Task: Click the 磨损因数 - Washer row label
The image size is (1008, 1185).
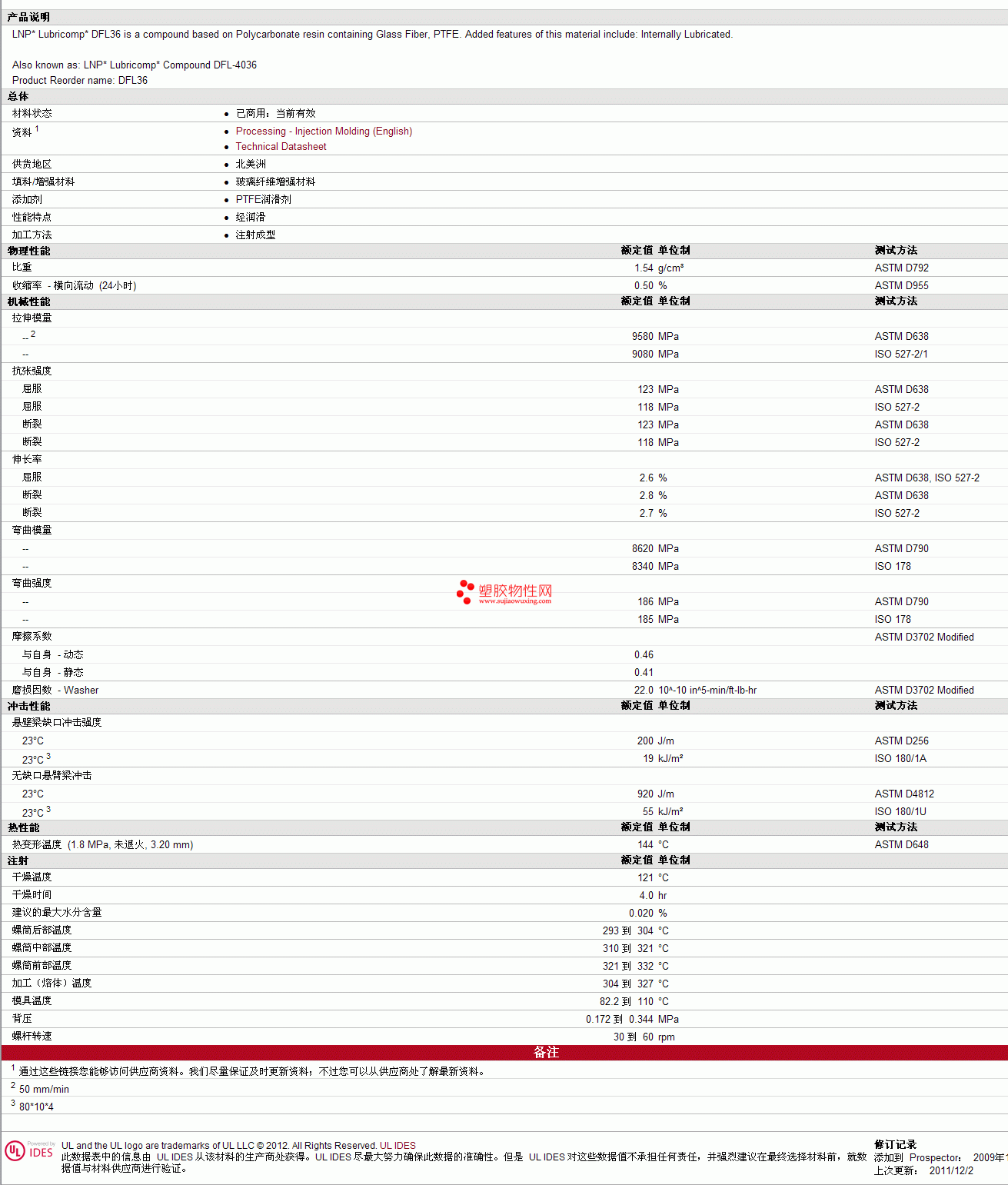Action: (55, 691)
